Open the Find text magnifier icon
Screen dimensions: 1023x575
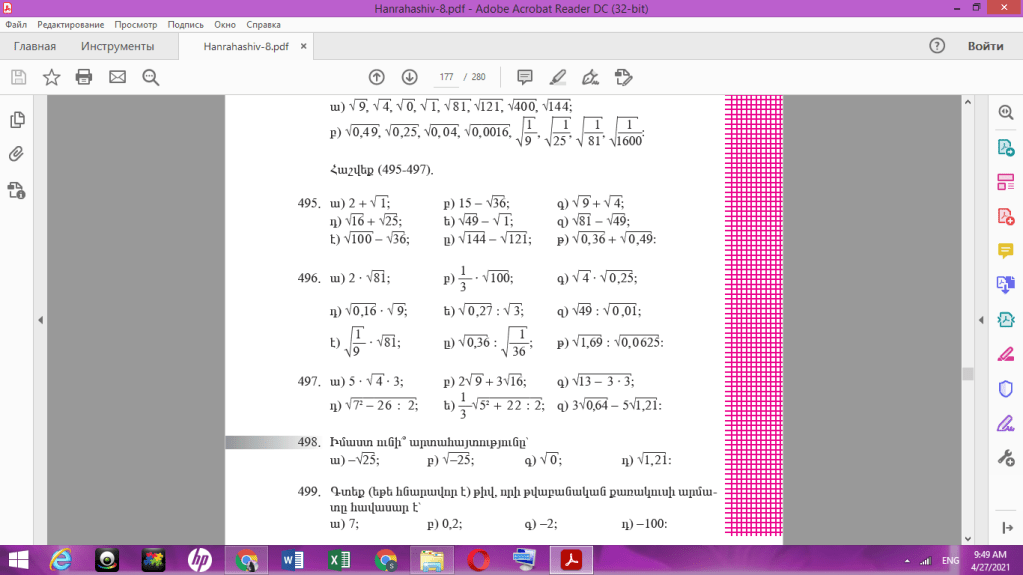[x=151, y=77]
